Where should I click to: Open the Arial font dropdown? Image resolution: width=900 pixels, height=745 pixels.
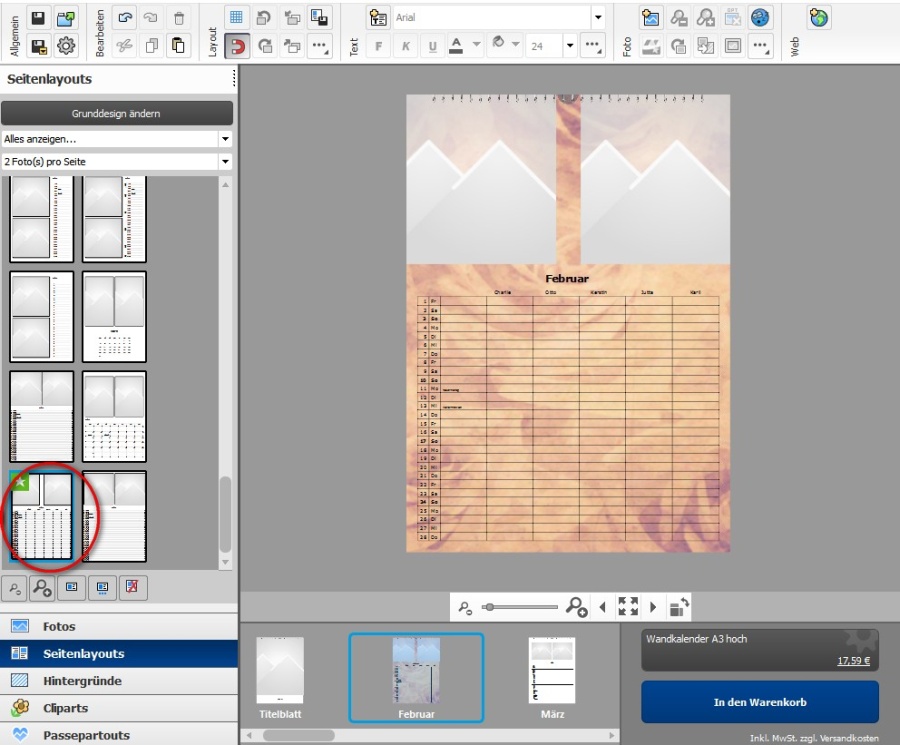(x=598, y=18)
